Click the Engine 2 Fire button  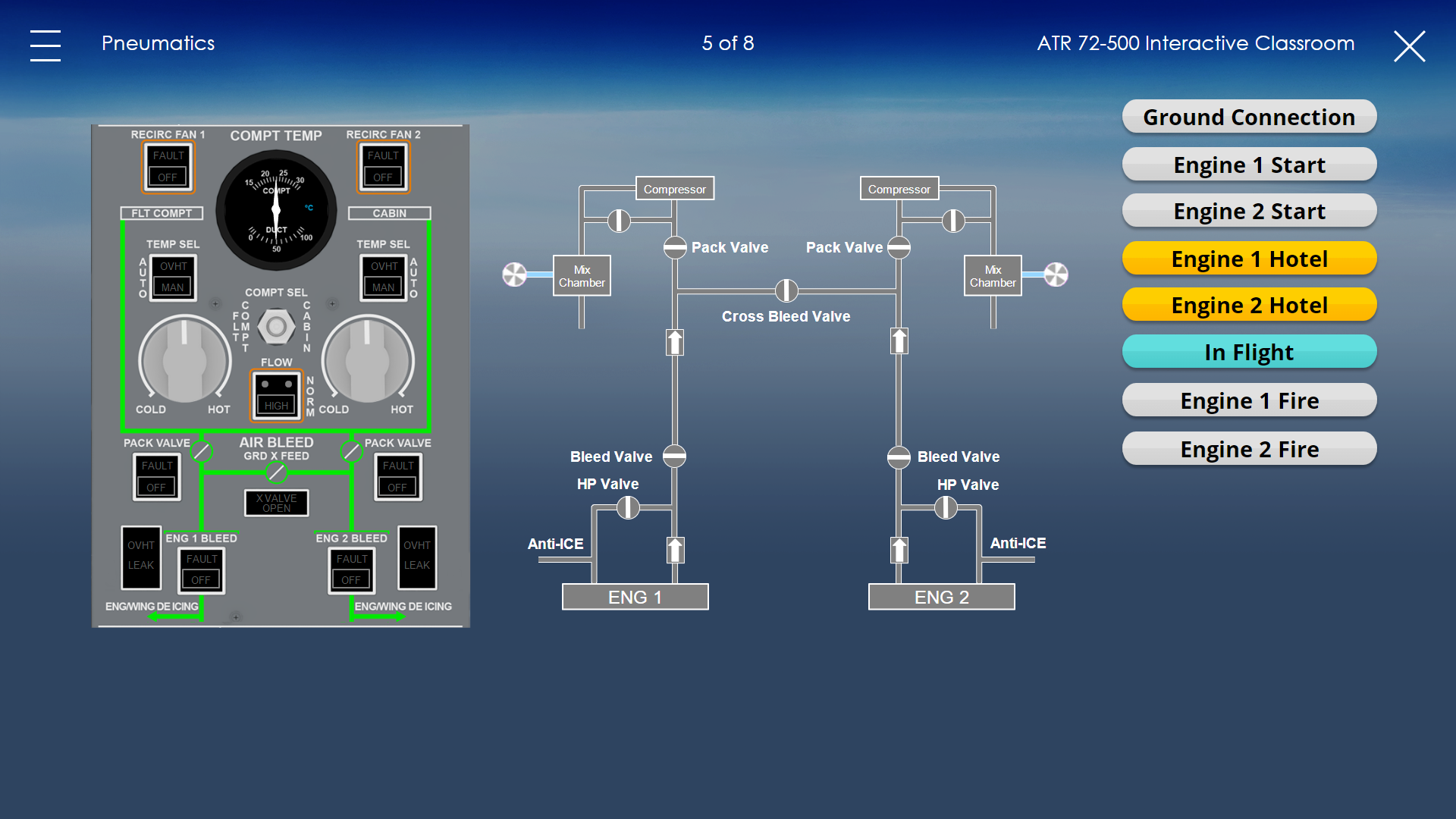point(1249,449)
